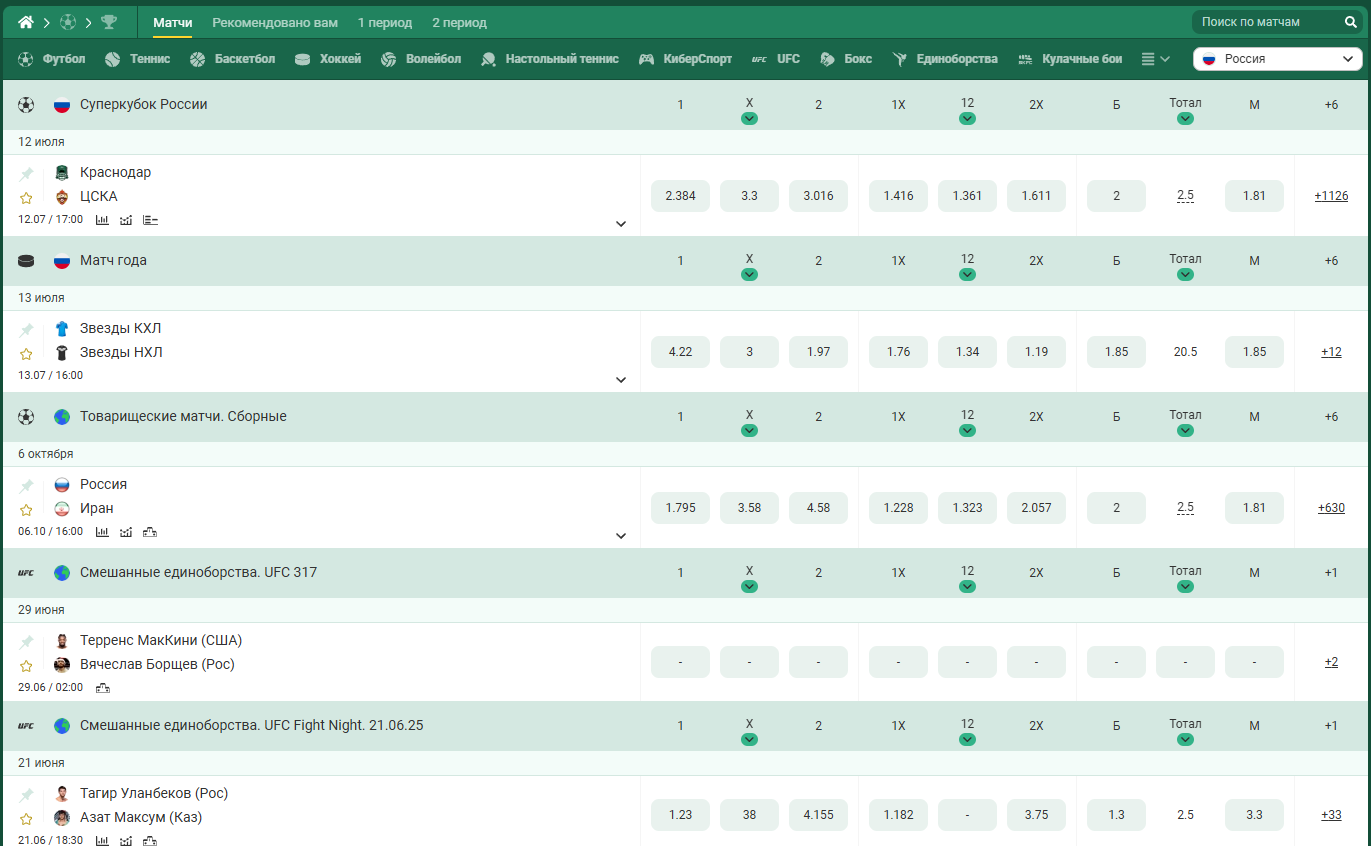Pin the Звезды КХЛ match

coord(26,329)
